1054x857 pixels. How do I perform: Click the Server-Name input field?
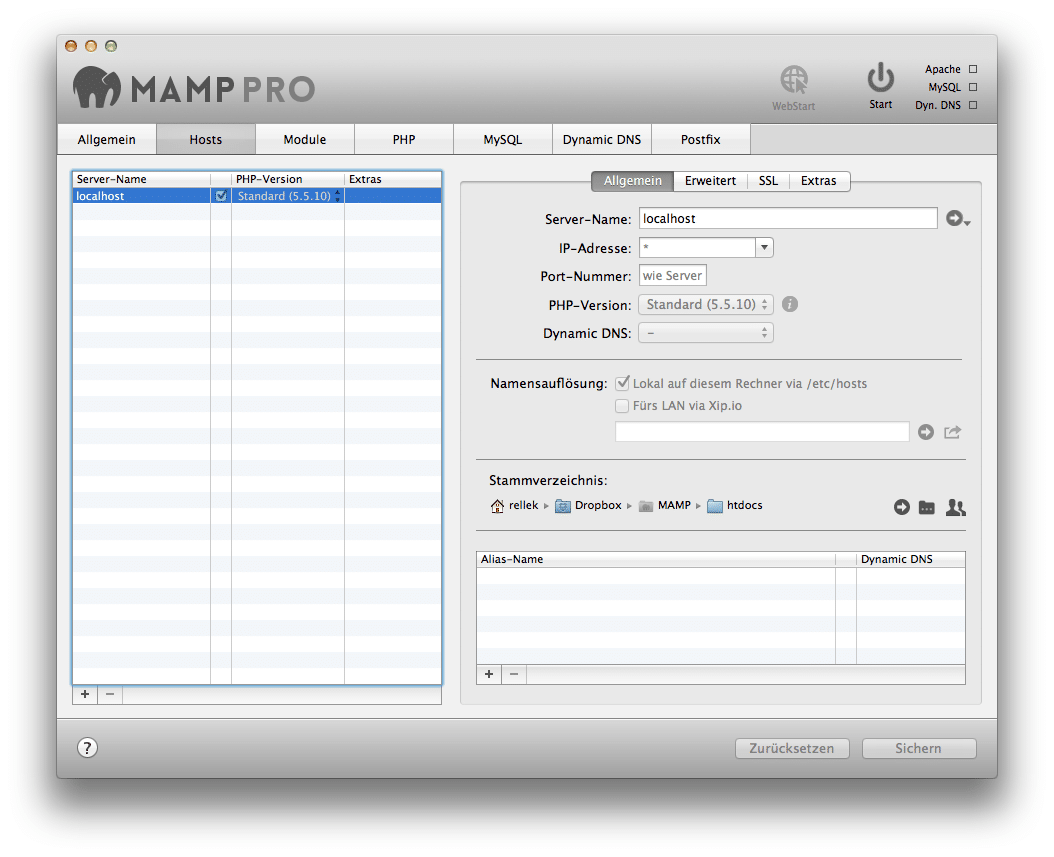(788, 218)
